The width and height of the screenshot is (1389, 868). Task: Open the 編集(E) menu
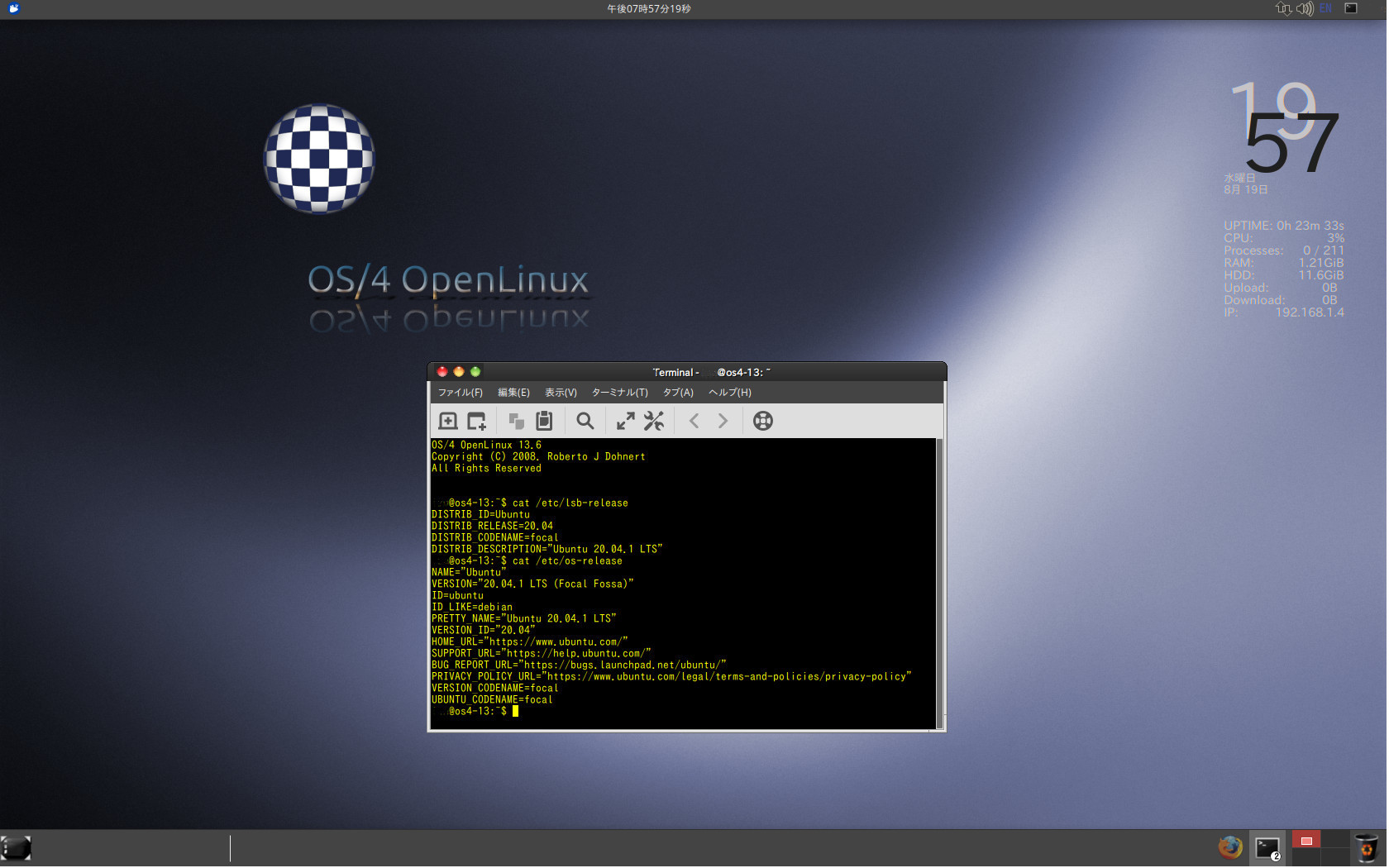pyautogui.click(x=514, y=393)
